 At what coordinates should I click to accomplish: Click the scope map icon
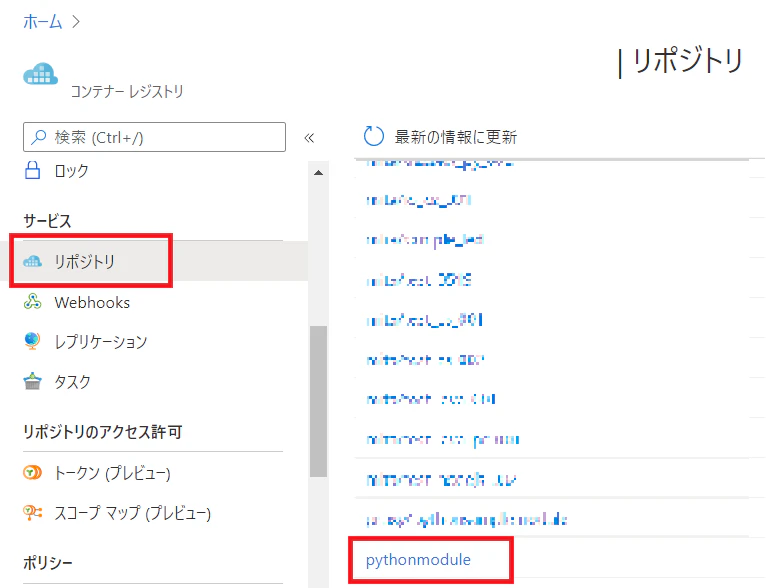click(32, 512)
